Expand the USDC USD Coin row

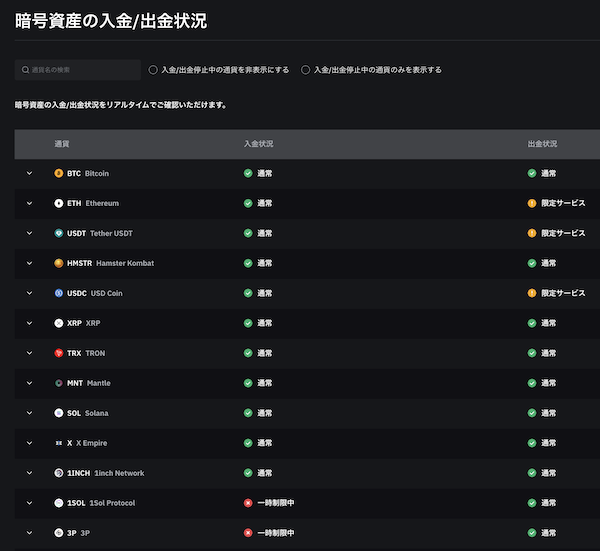point(29,293)
